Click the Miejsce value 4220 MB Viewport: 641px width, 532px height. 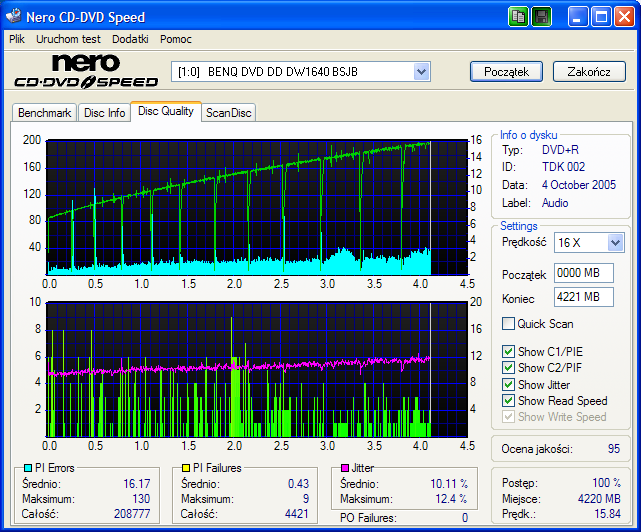(x=599, y=498)
